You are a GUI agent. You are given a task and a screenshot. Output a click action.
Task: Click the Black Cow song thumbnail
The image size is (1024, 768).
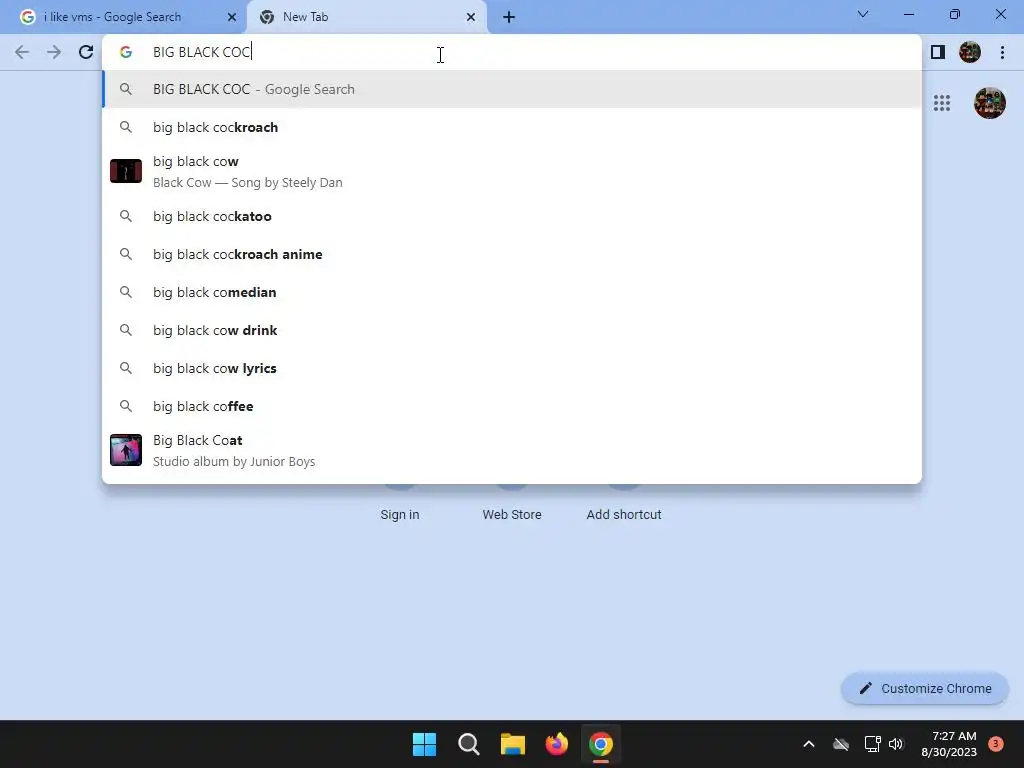point(126,171)
